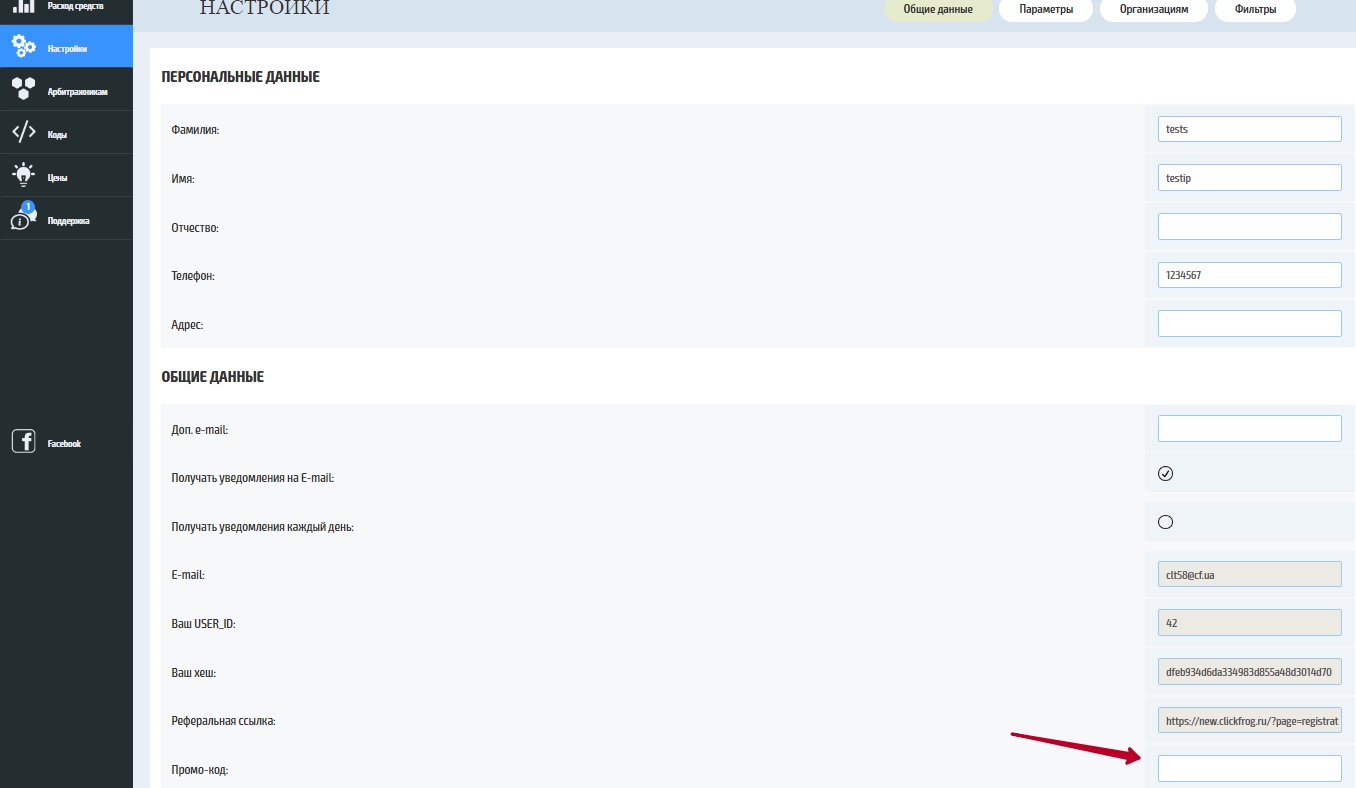Click the Фамилия input field
This screenshot has height=788, width=1356.
pos(1249,129)
